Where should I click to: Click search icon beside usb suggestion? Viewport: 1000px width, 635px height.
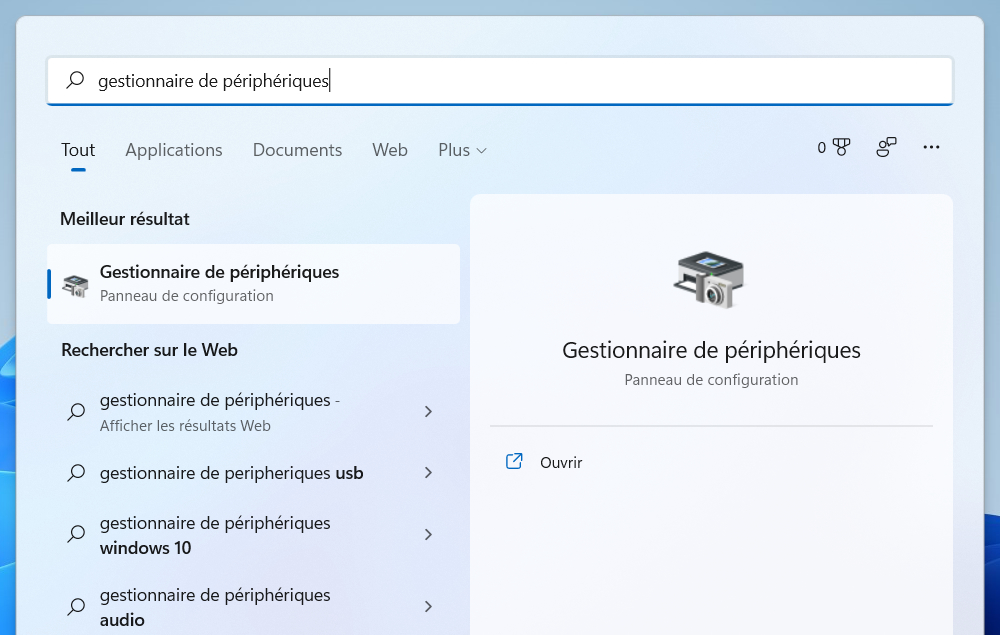pyautogui.click(x=77, y=473)
